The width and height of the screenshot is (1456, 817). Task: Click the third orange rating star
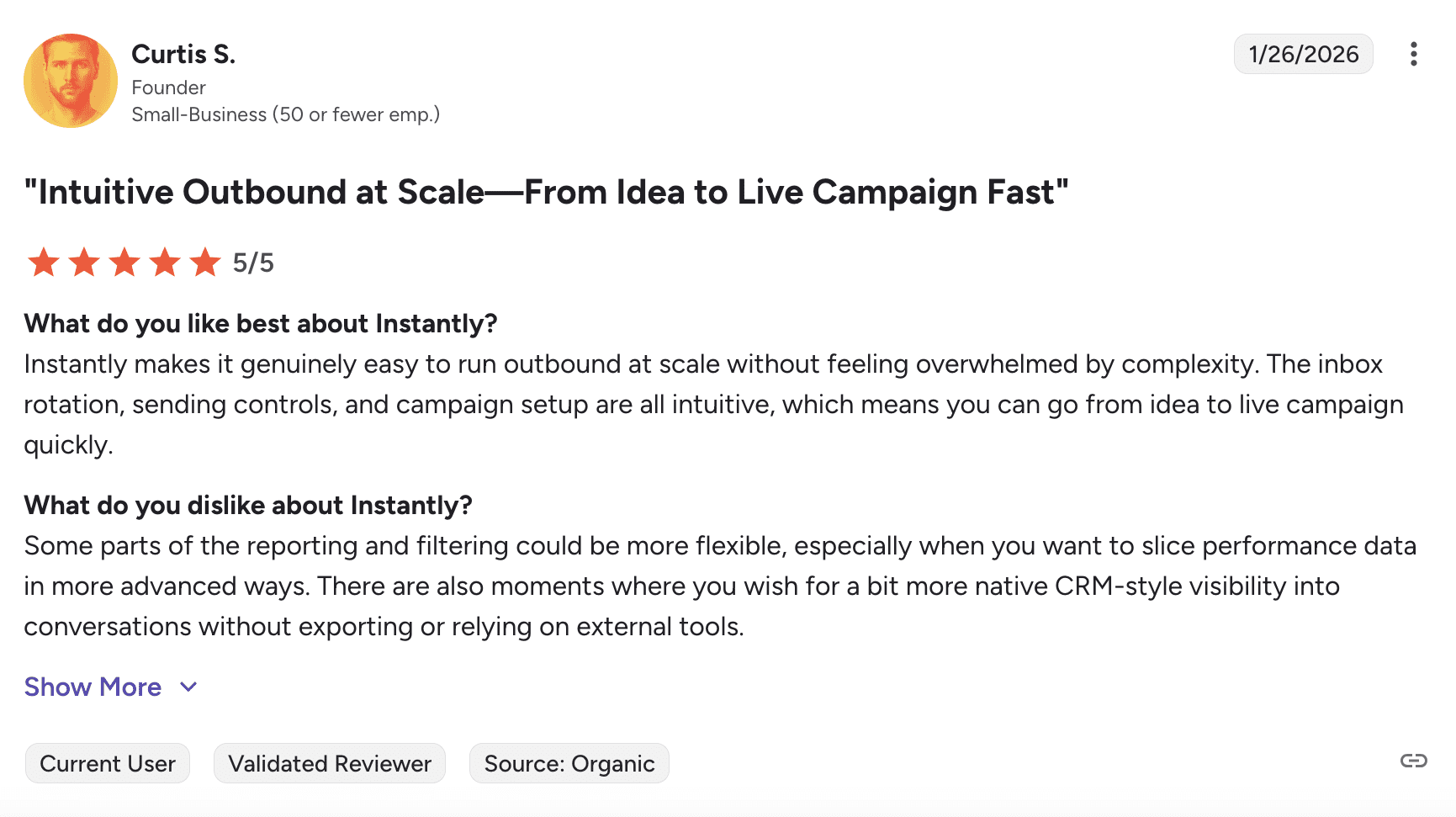124,263
